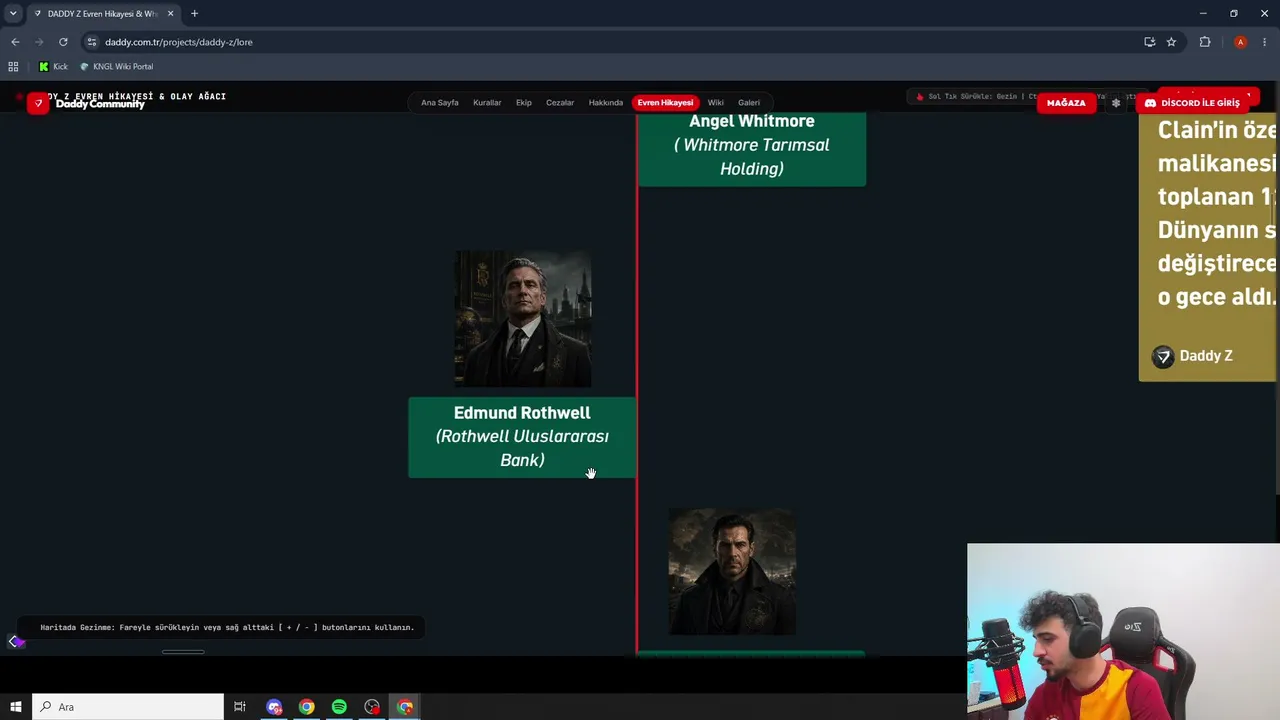This screenshot has width=1280, height=720.
Task: Open the Hakkında page
Action: tap(605, 103)
